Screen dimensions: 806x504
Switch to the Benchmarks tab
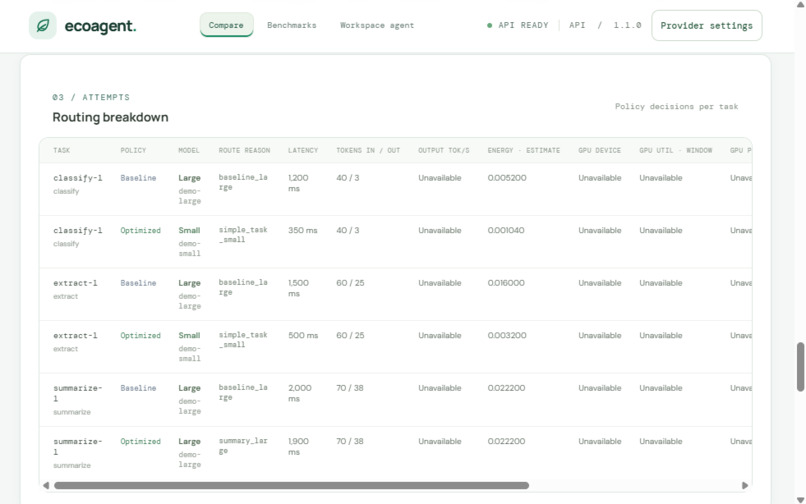[292, 25]
